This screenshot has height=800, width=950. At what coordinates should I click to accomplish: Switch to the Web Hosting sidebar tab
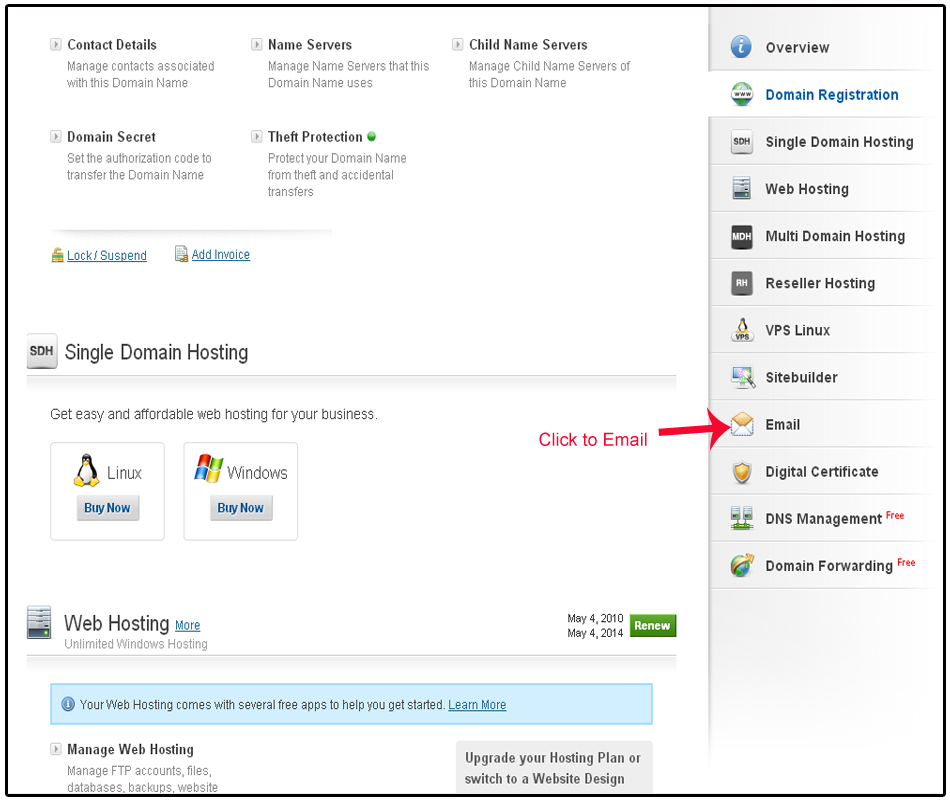[806, 189]
